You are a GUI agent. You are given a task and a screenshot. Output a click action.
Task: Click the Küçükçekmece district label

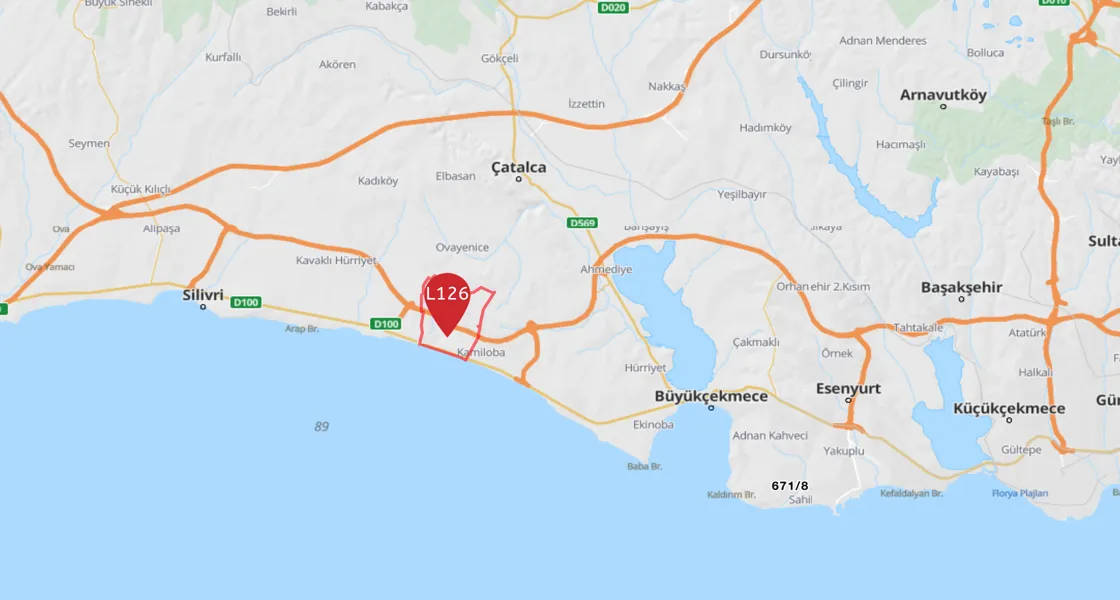tap(1009, 409)
